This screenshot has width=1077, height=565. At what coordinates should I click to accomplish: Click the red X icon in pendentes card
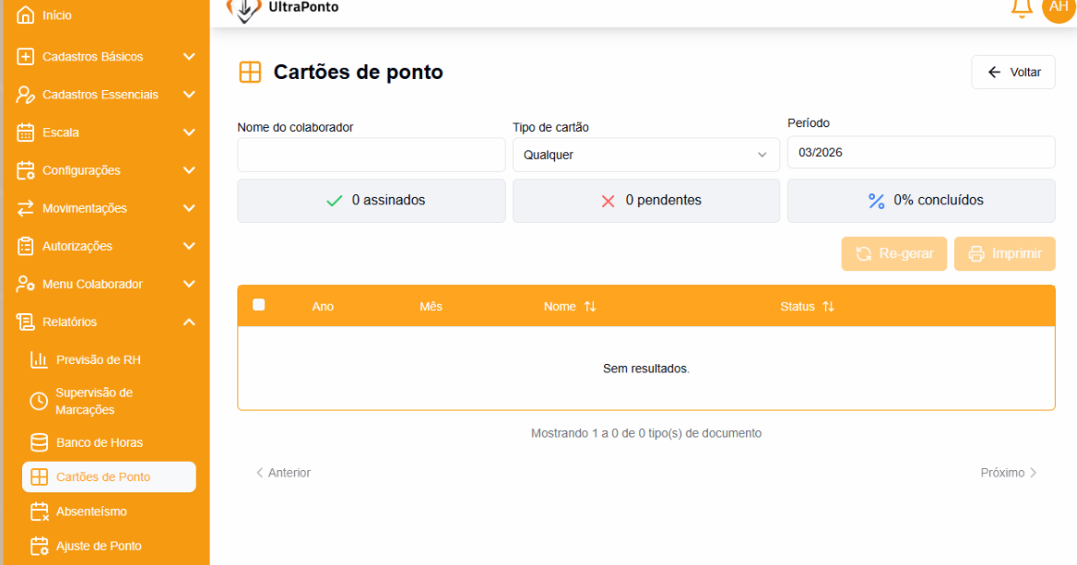click(x=608, y=201)
